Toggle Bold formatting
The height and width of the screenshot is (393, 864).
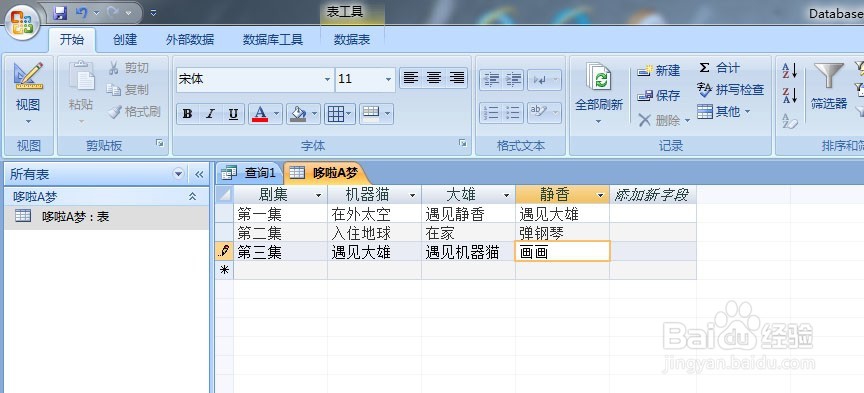click(x=187, y=114)
